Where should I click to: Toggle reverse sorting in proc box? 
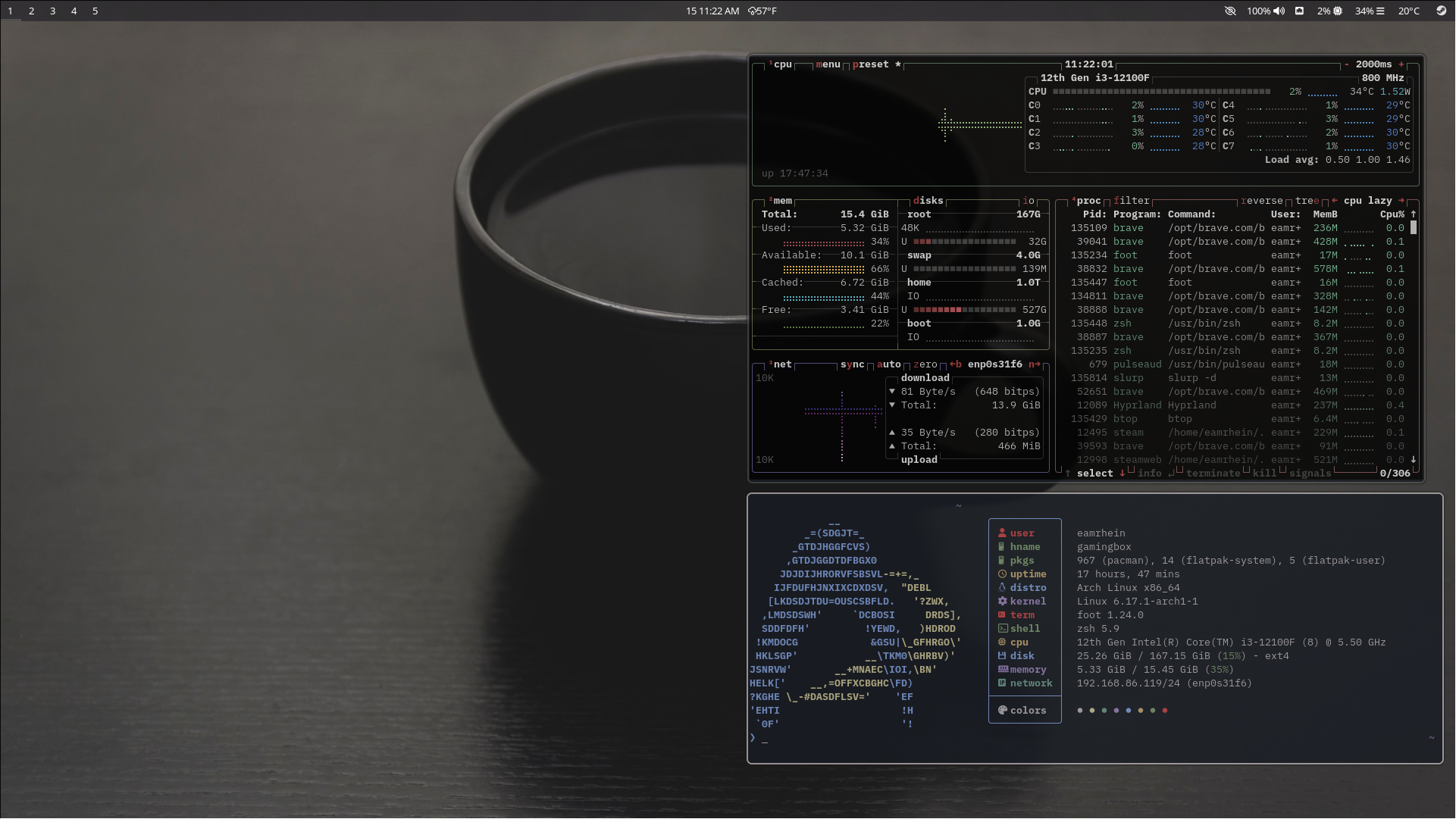[1261, 201]
